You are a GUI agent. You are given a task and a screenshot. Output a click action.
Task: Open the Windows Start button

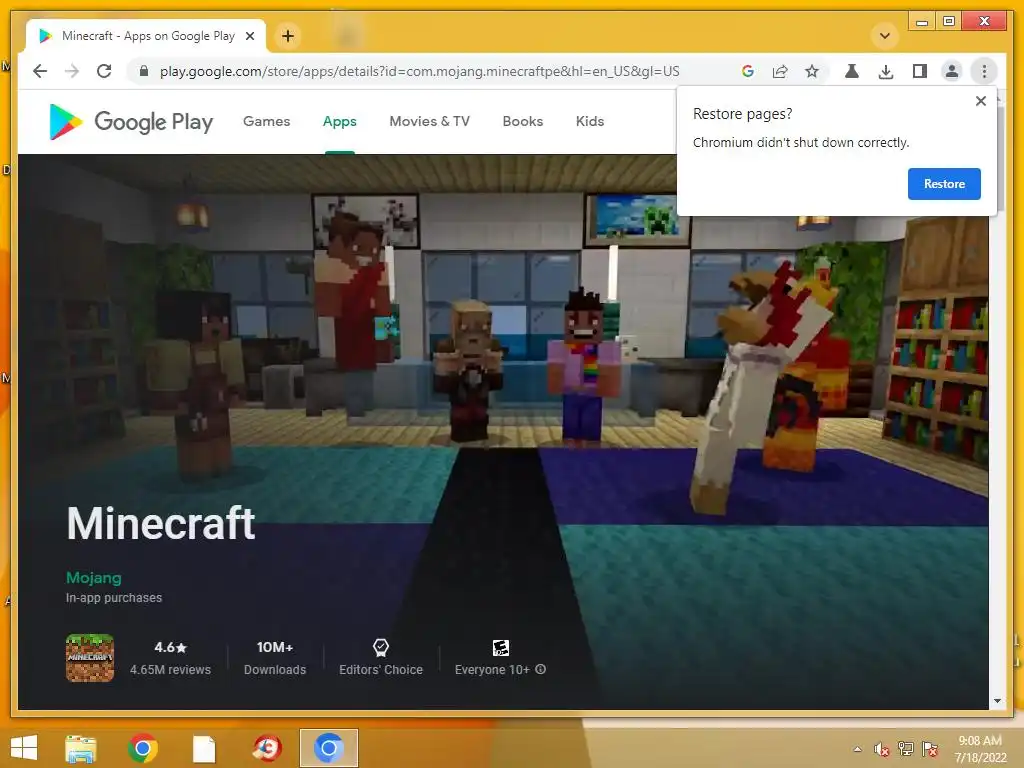(24, 748)
